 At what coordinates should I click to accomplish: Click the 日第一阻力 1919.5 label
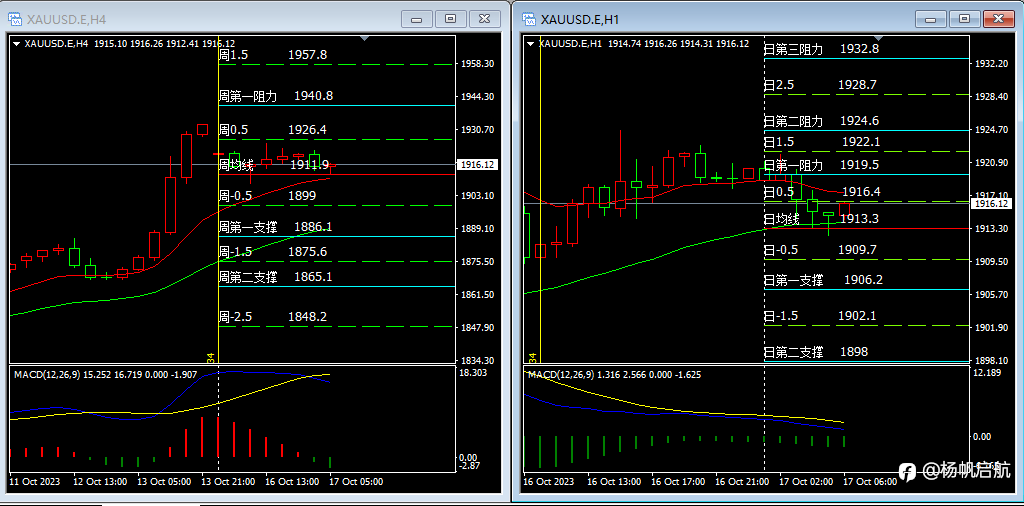pyautogui.click(x=822, y=165)
